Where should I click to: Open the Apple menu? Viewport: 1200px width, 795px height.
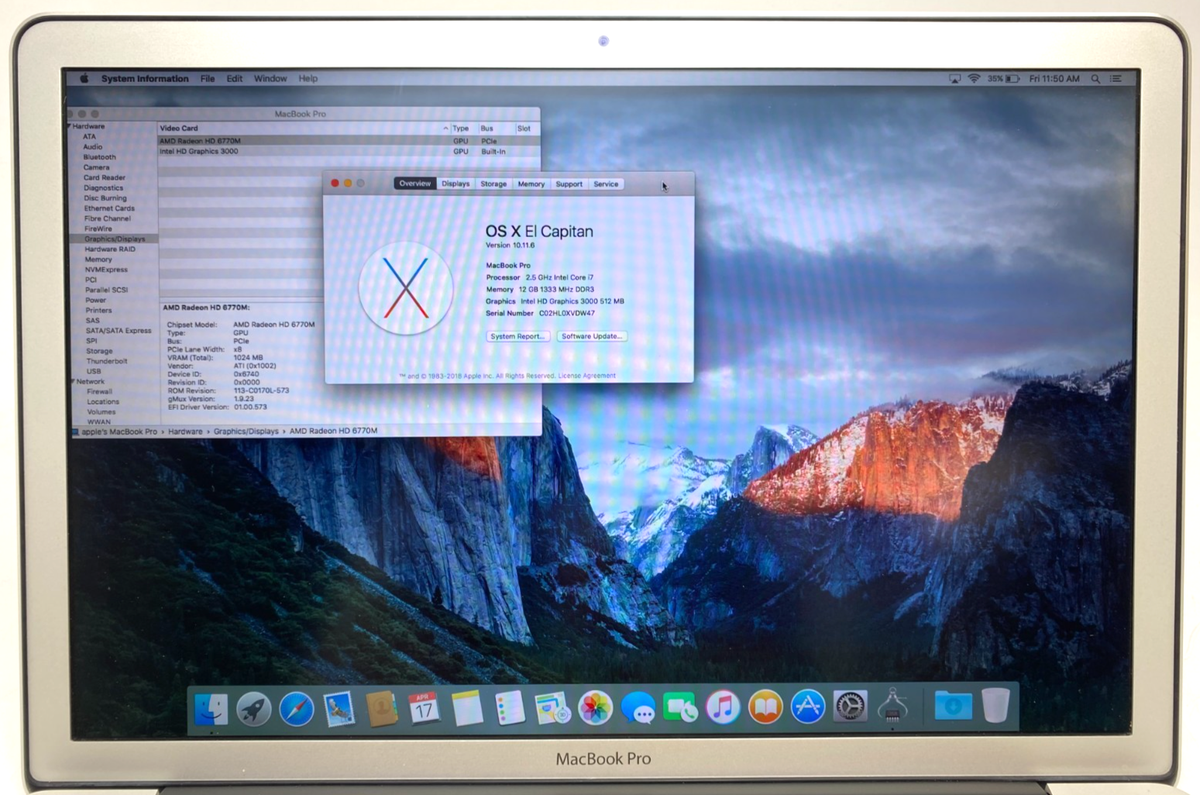pos(84,79)
